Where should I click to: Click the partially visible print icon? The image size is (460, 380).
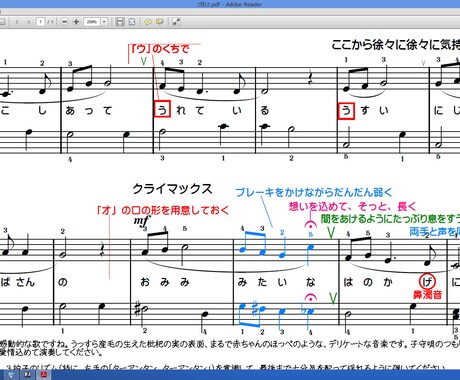[2, 22]
